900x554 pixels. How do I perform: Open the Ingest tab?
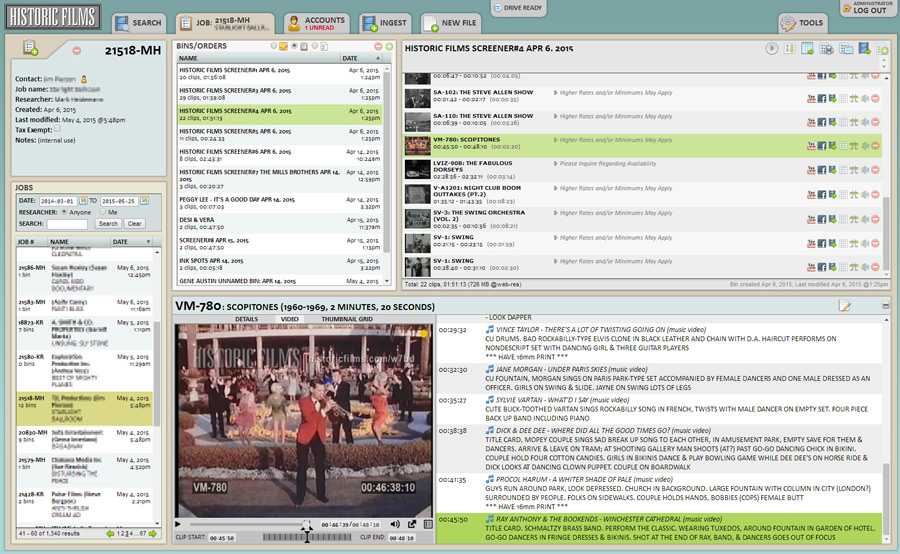point(385,23)
